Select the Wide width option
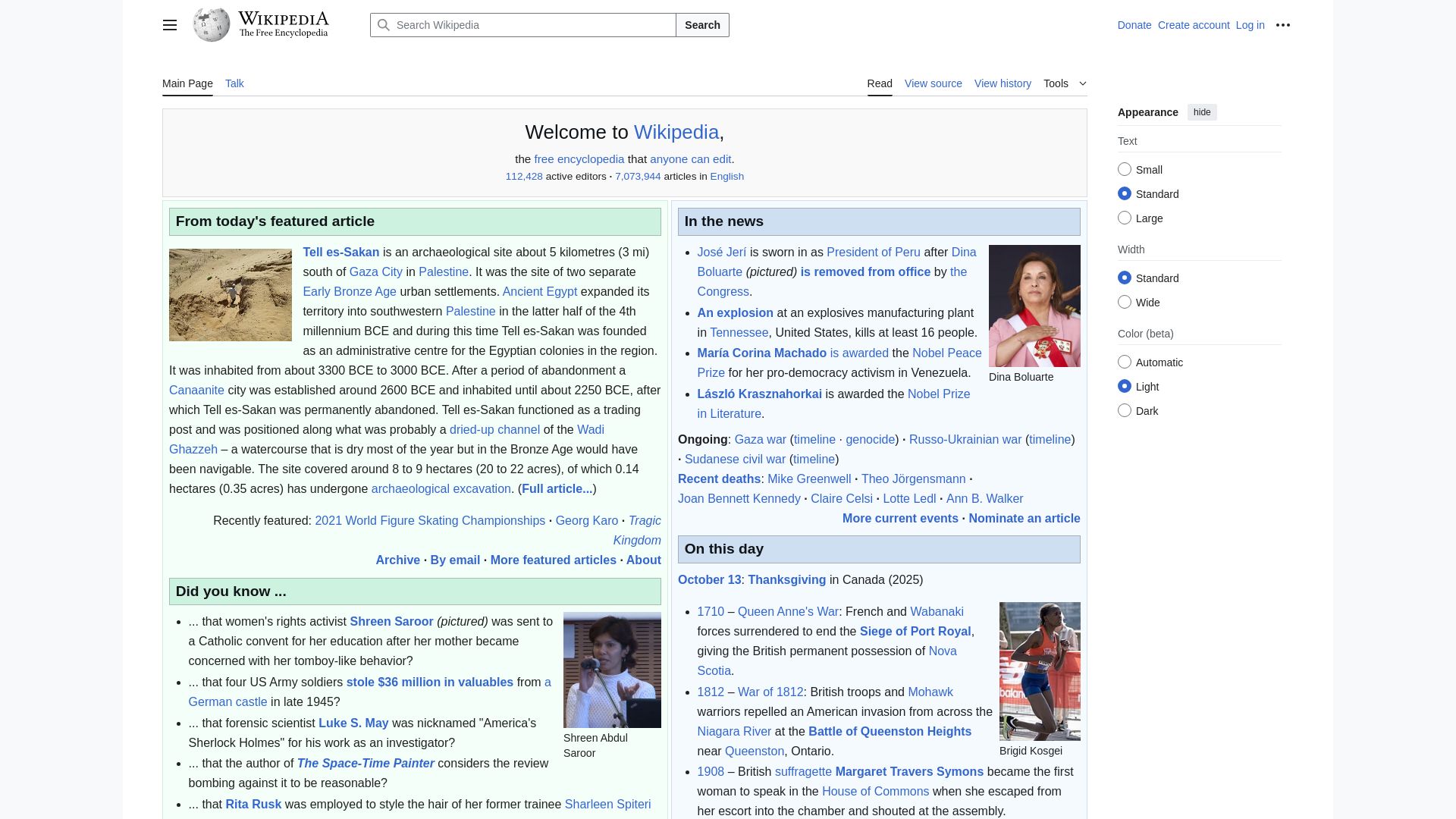The width and height of the screenshot is (1456, 819). (1125, 303)
